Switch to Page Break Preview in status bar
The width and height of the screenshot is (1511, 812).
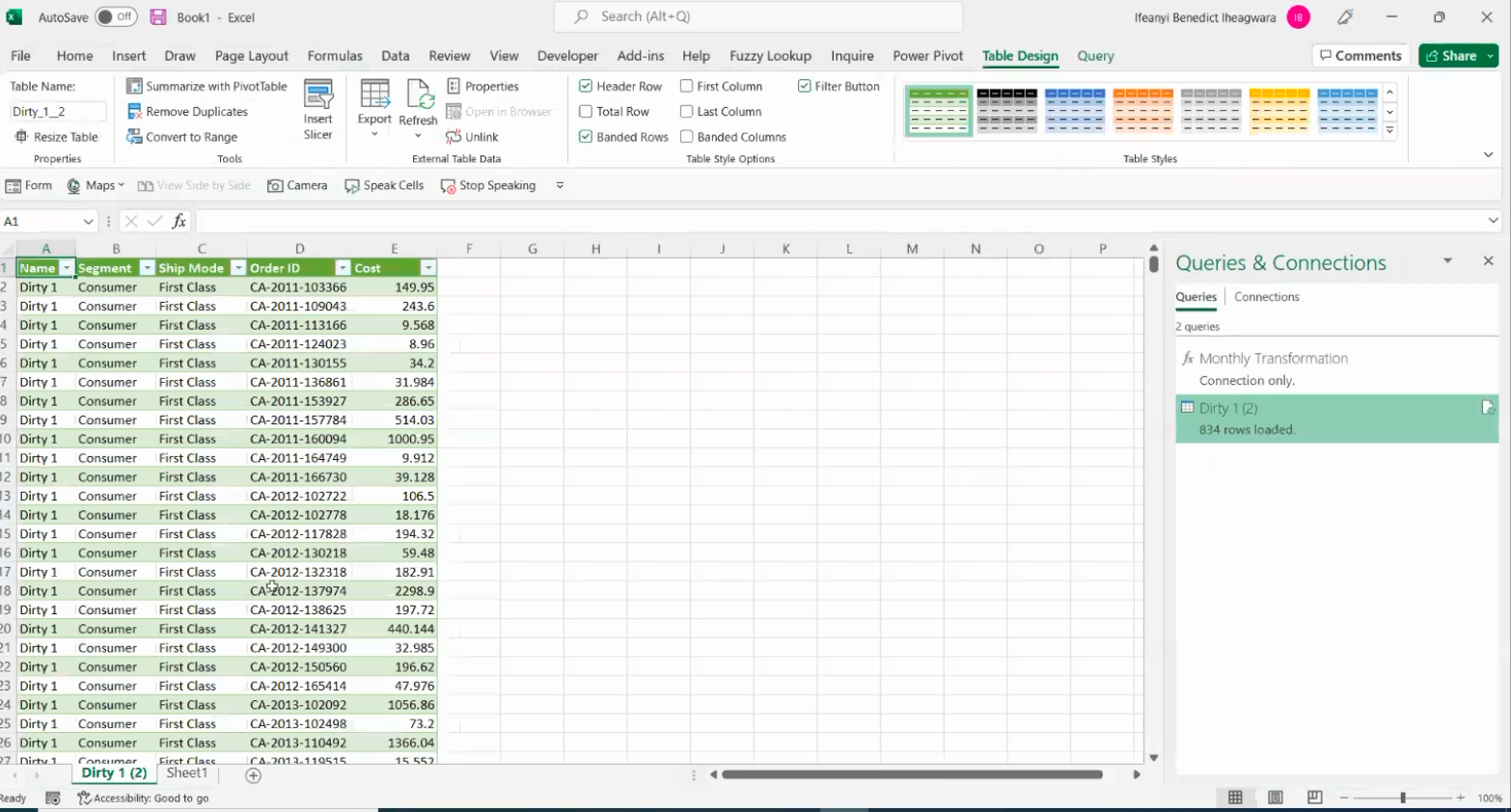click(1314, 798)
